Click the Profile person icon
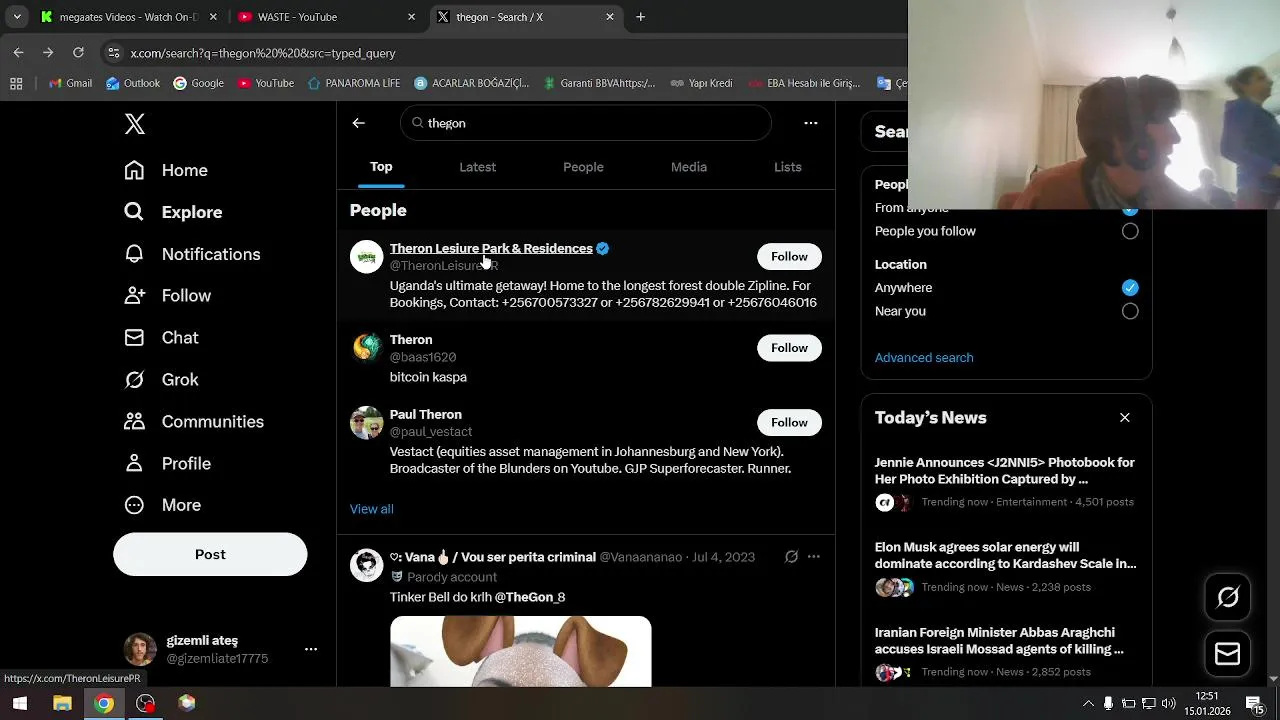The width and height of the screenshot is (1280, 720). [134, 464]
